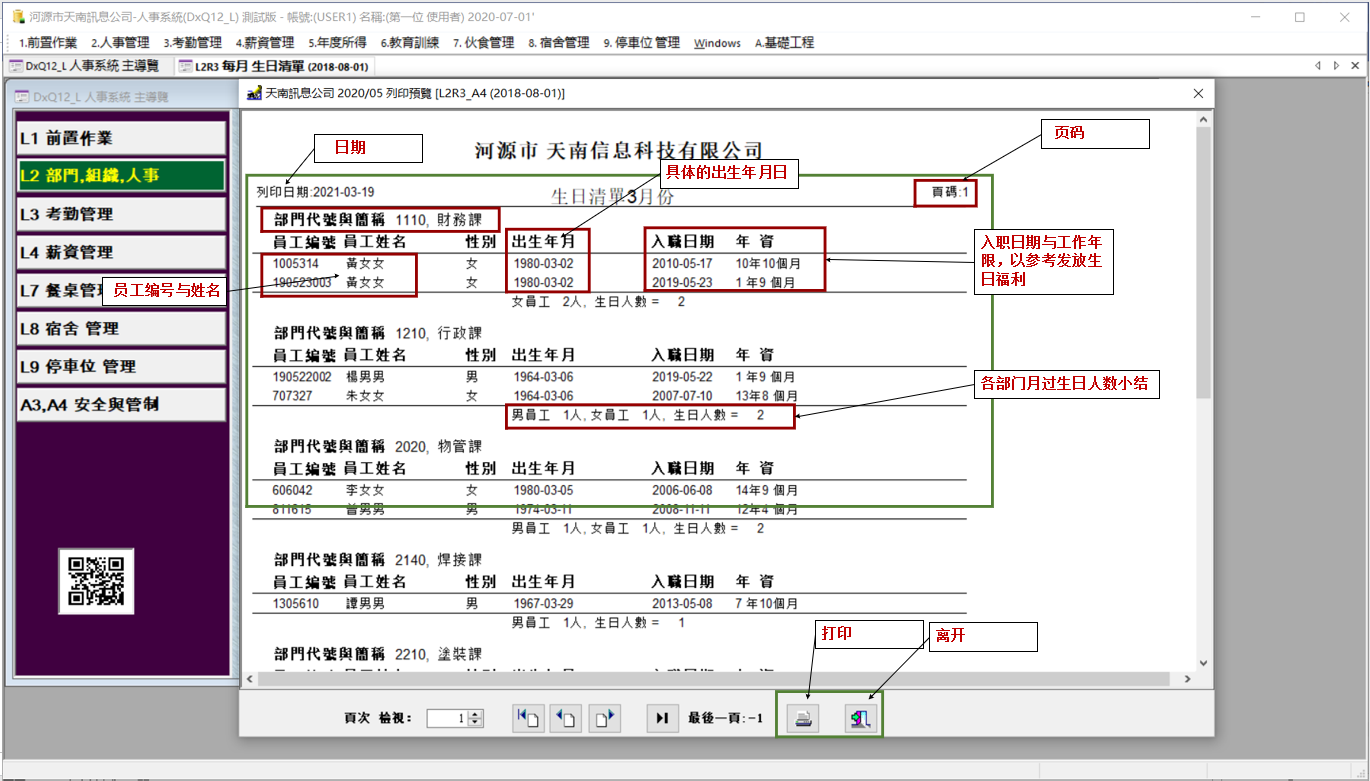
Task: Click employee number 190523003
Action: point(302,283)
